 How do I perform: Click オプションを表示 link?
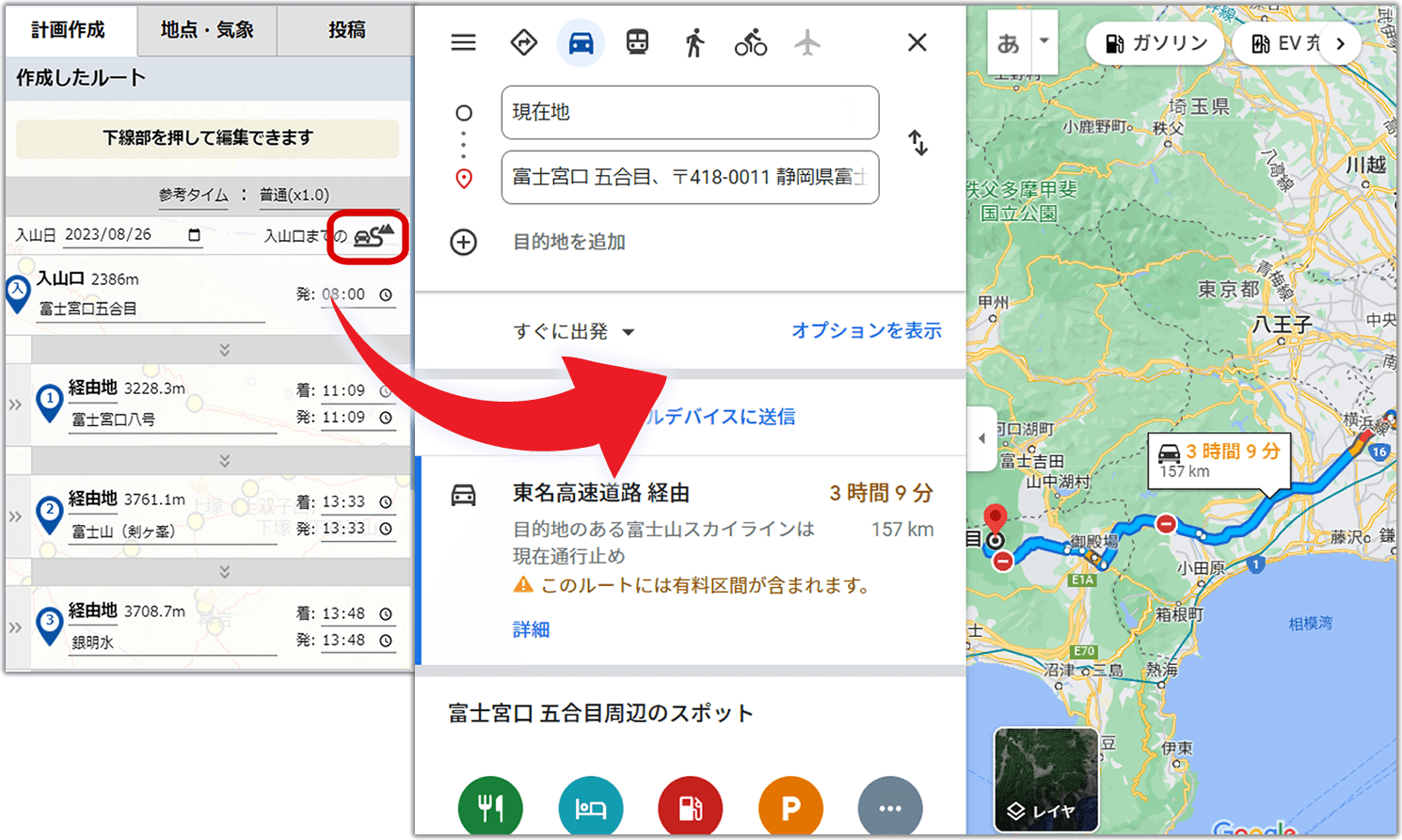coord(867,330)
